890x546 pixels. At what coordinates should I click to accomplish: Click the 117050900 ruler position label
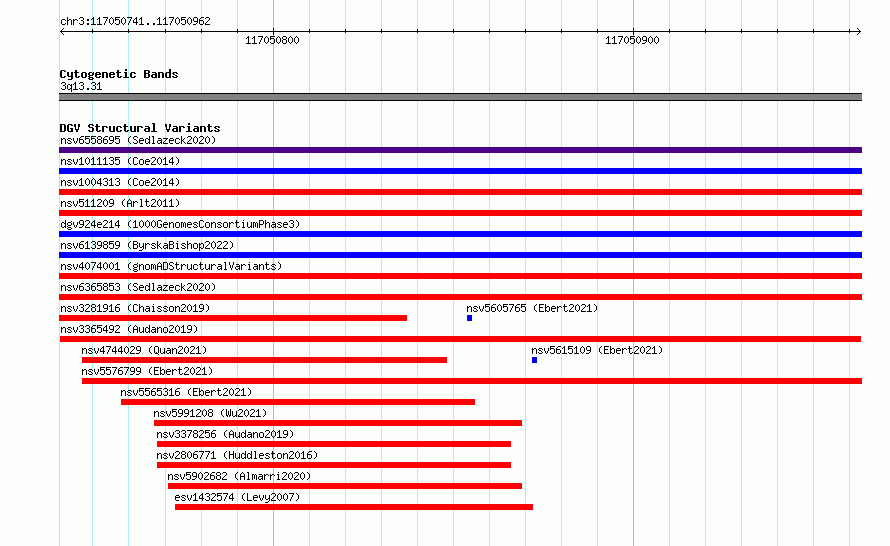[x=632, y=40]
